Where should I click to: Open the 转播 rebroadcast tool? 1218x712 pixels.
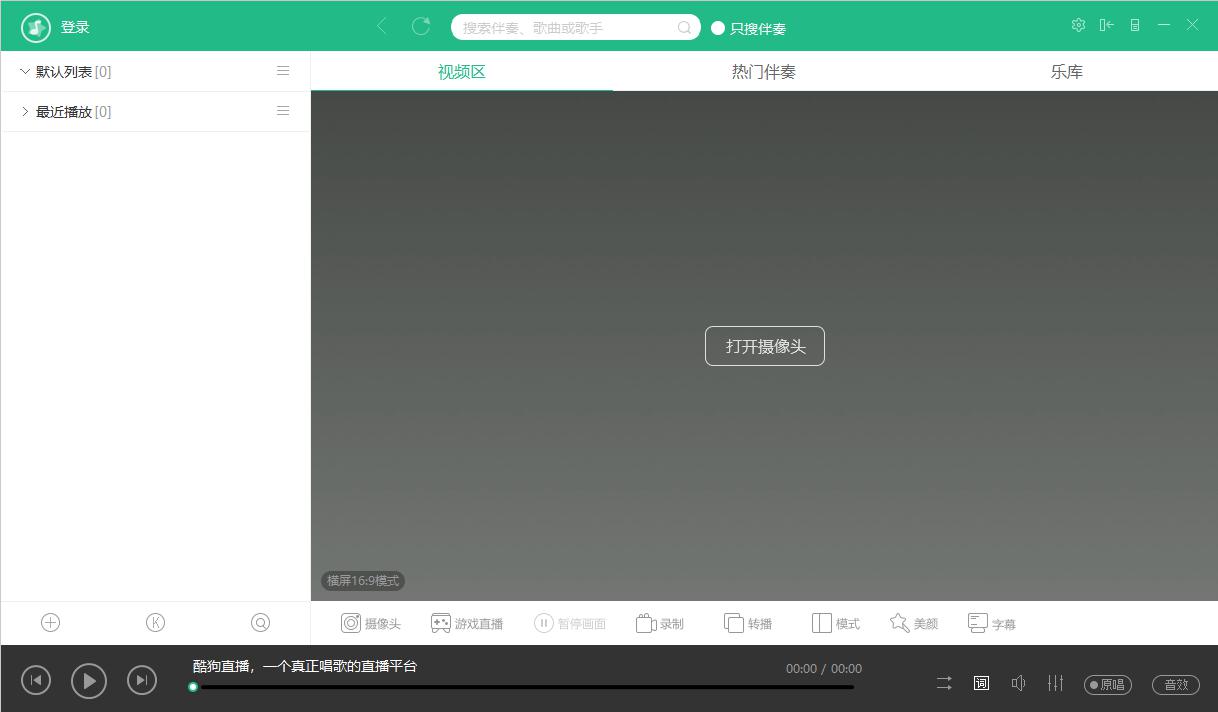point(748,623)
